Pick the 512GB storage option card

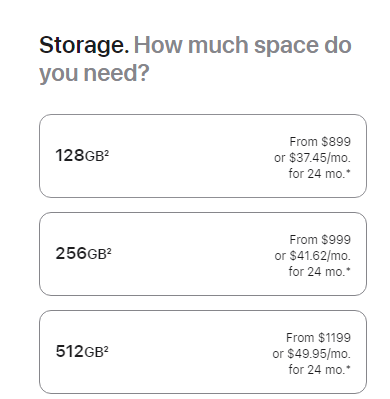pyautogui.click(x=203, y=352)
